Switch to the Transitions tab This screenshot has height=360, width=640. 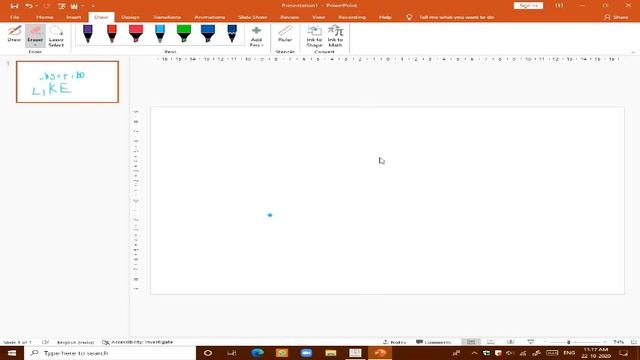[x=167, y=17]
